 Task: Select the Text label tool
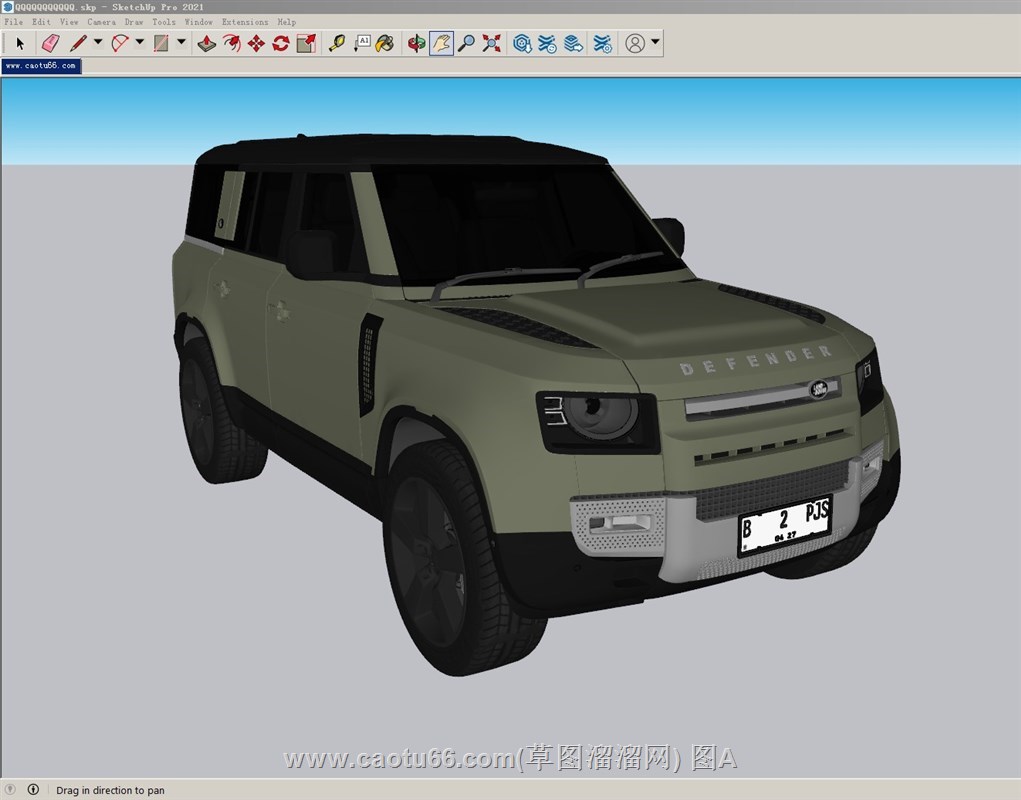(362, 44)
